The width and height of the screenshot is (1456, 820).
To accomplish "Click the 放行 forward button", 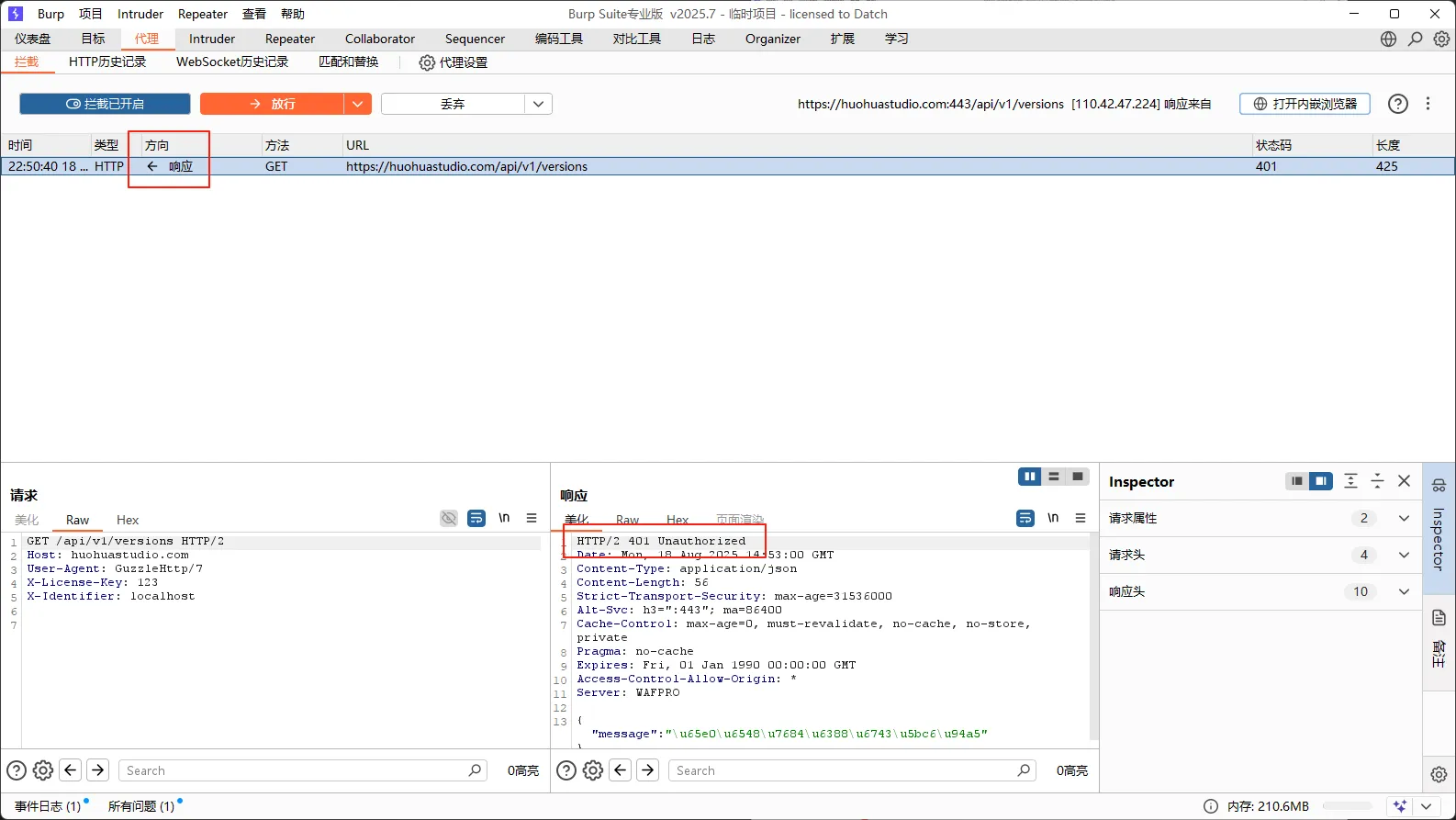I will tap(273, 104).
